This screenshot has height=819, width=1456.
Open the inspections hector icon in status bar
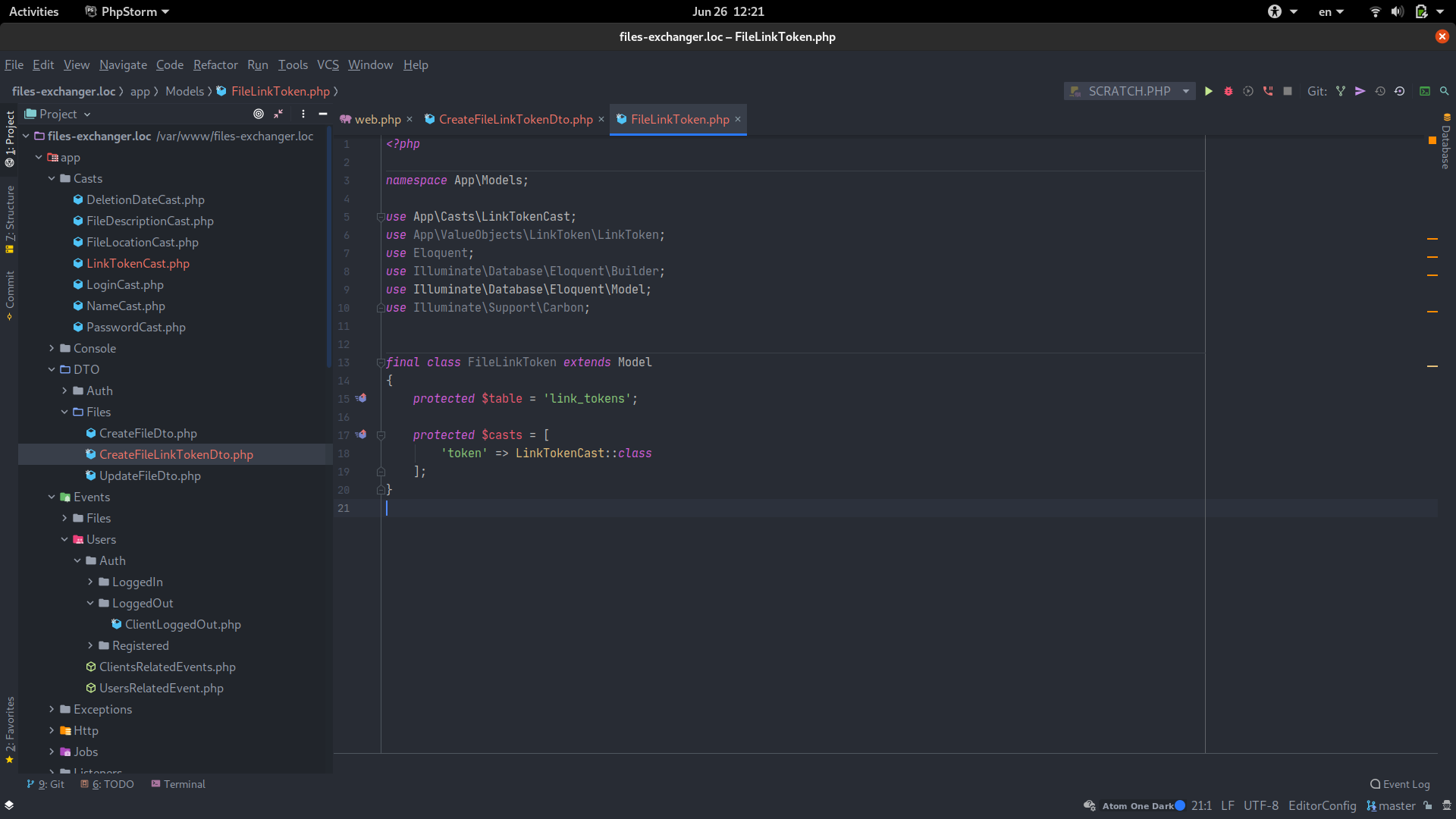[x=1447, y=805]
